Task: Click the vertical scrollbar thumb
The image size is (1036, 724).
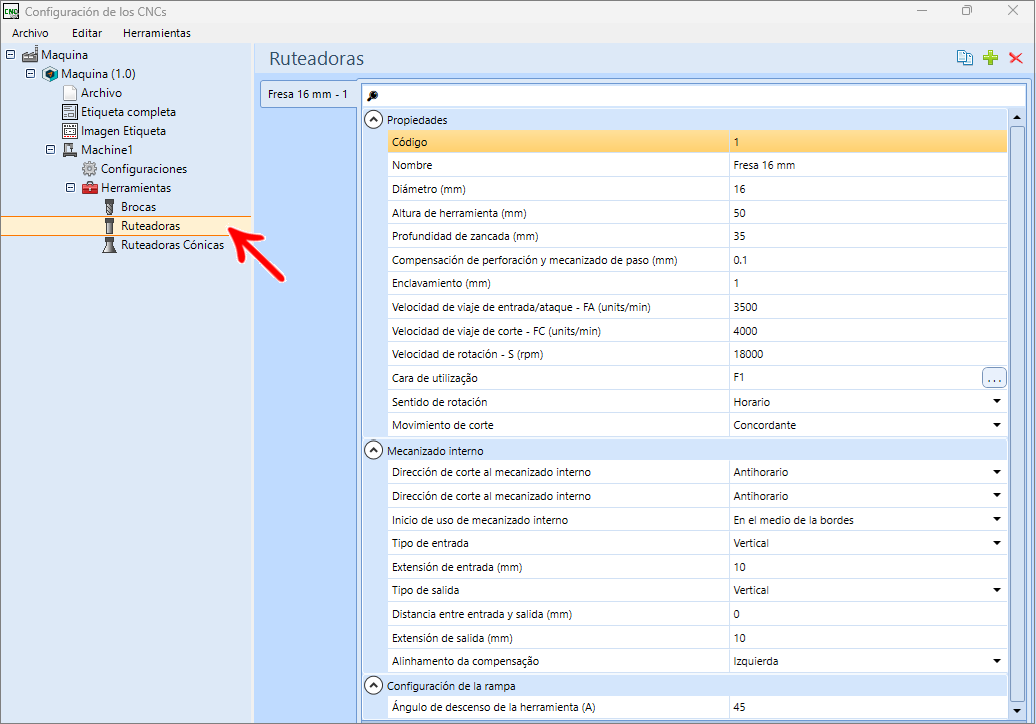Action: click(1017, 414)
